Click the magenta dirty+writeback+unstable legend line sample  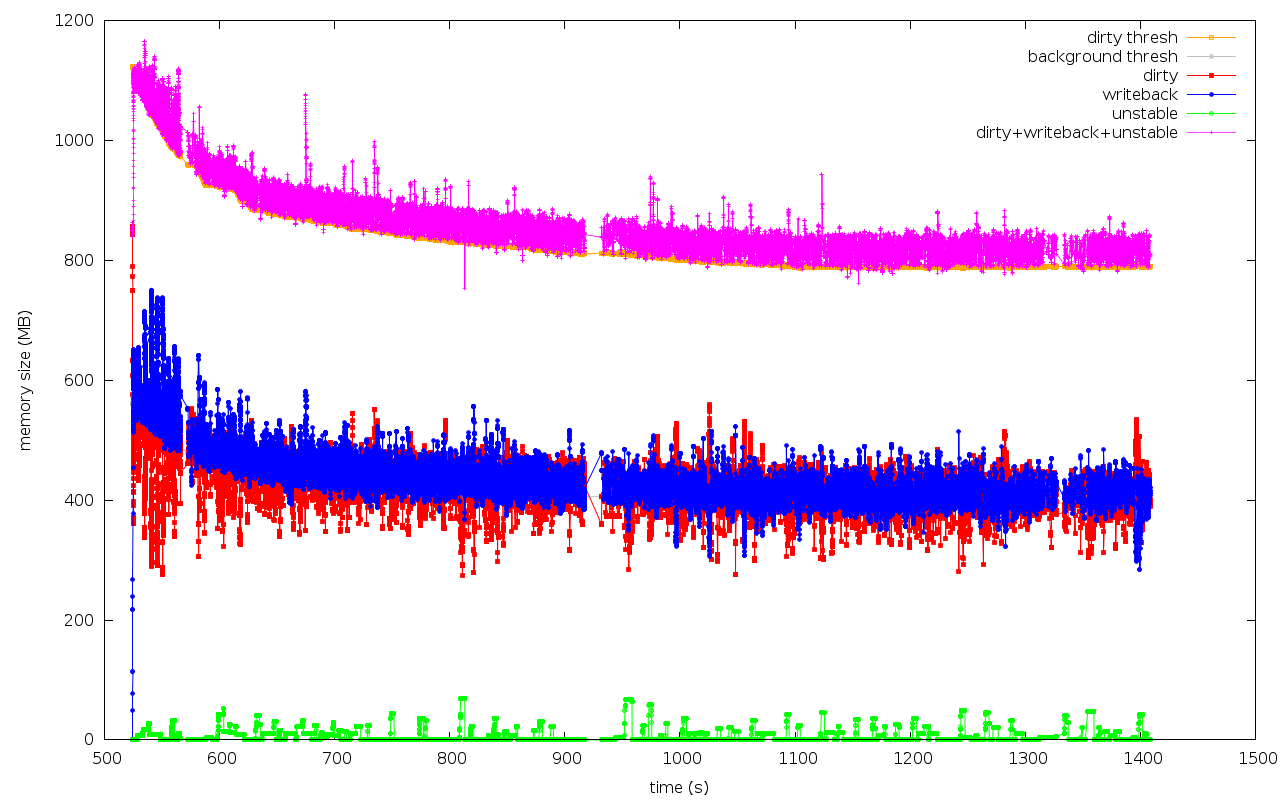tap(1211, 133)
